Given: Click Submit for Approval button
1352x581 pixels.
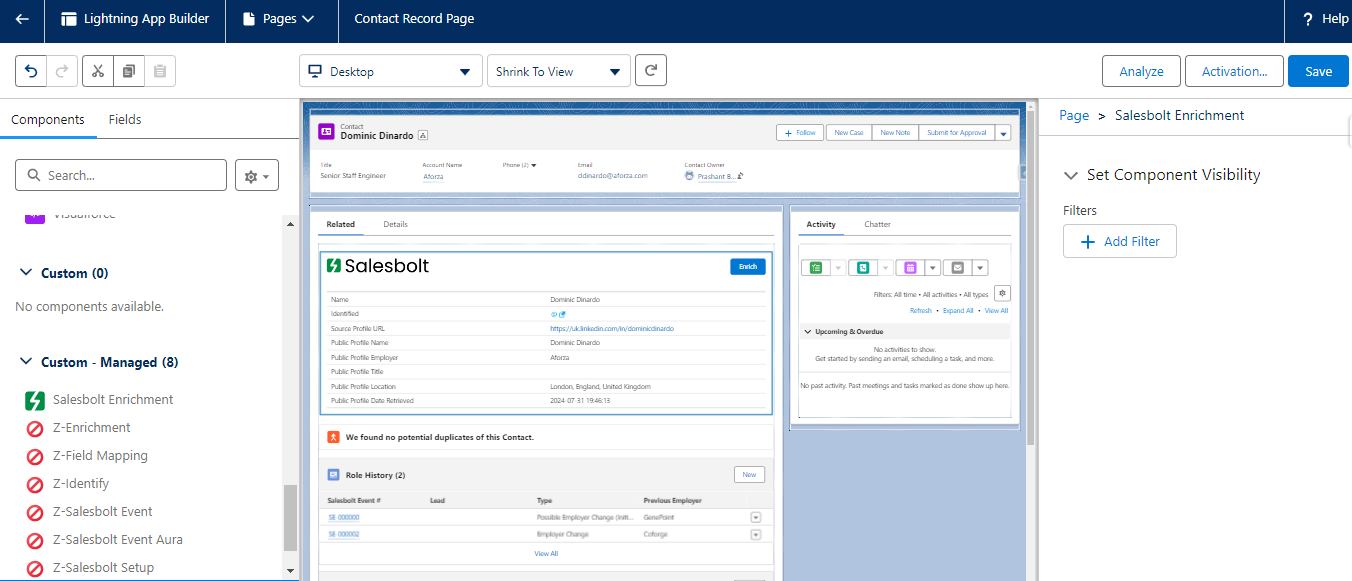Looking at the screenshot, I should tap(956, 132).
